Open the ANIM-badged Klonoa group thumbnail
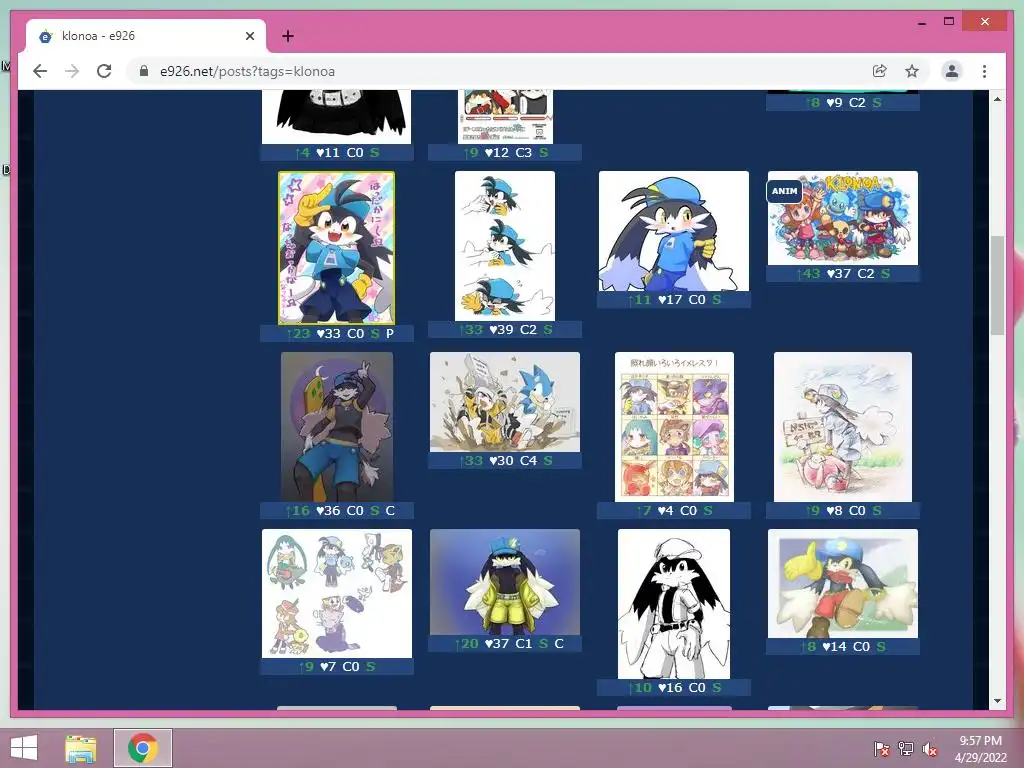 (x=842, y=217)
